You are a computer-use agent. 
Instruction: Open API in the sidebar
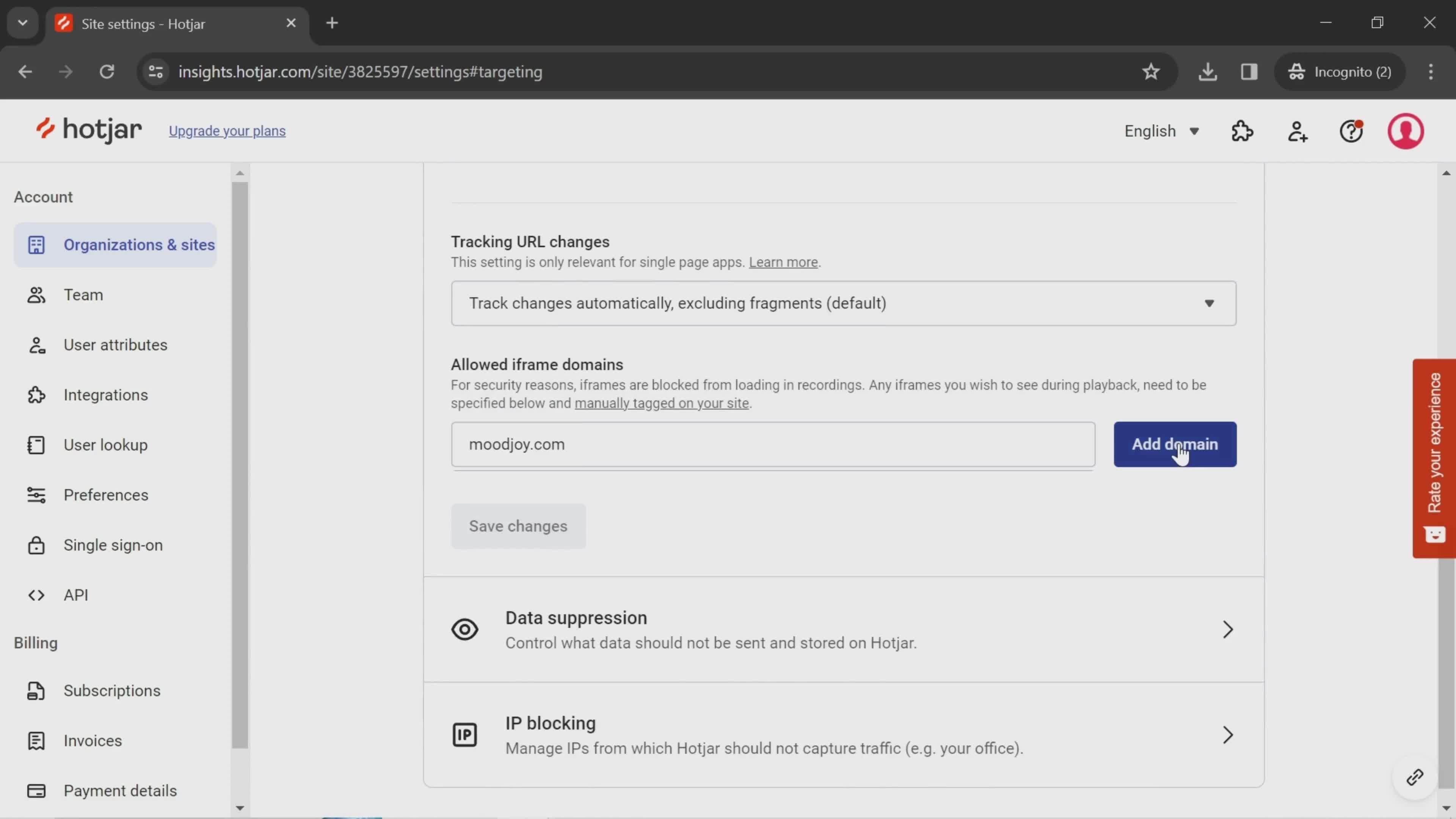click(115, 595)
